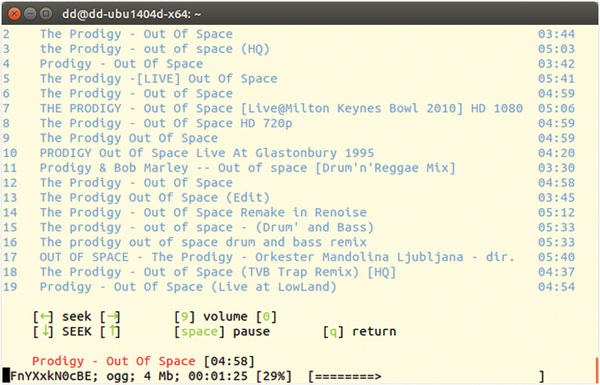Select the Live At Glastonbury 1995 result
This screenshot has width=600, height=385.
[x=207, y=153]
